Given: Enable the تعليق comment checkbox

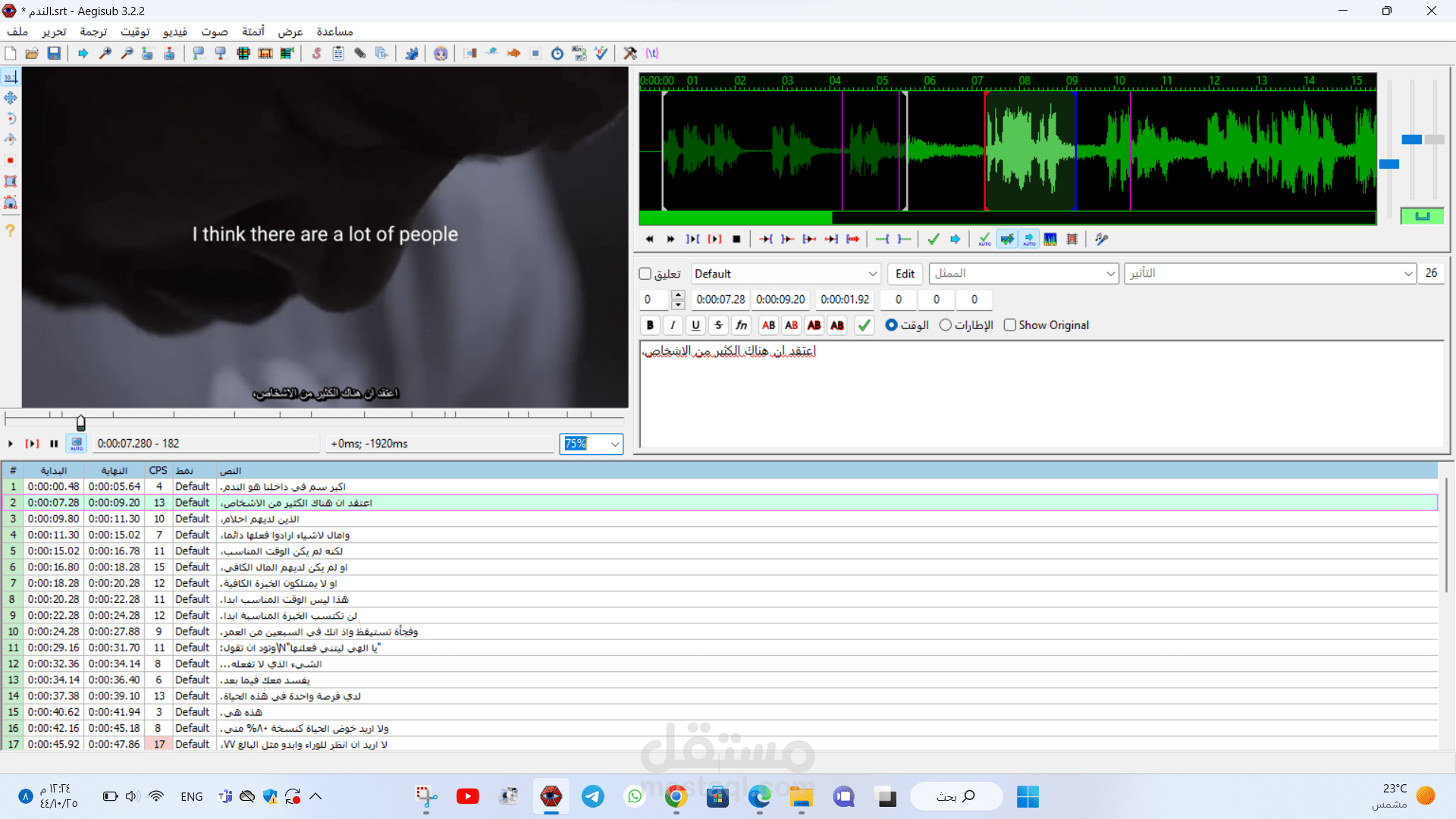Looking at the screenshot, I should [x=645, y=274].
